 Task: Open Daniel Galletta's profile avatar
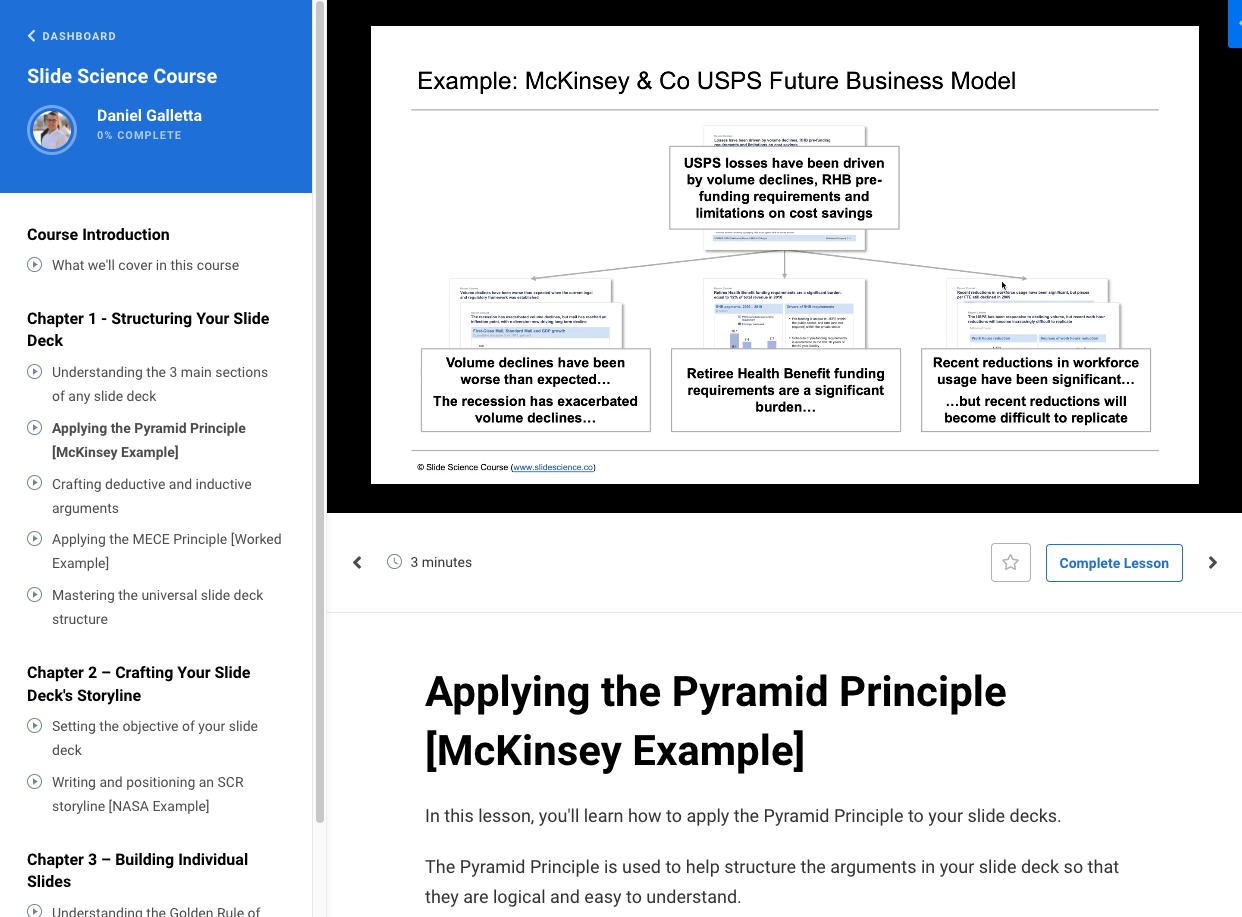coord(52,129)
